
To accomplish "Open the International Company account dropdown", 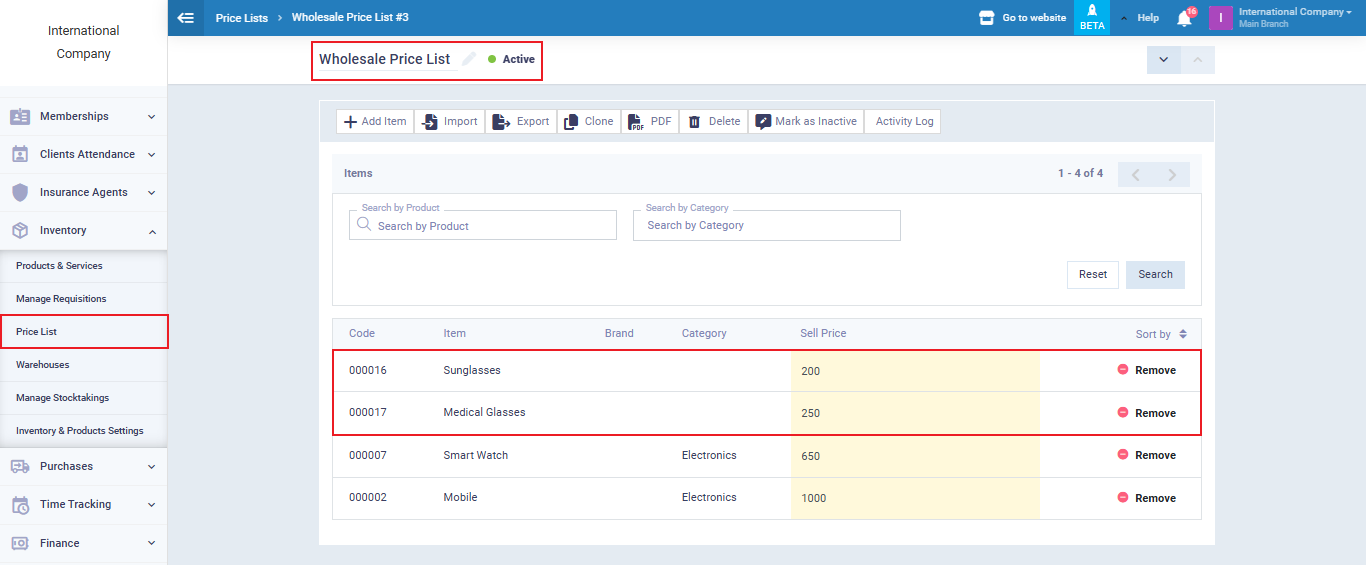I will tap(1294, 17).
